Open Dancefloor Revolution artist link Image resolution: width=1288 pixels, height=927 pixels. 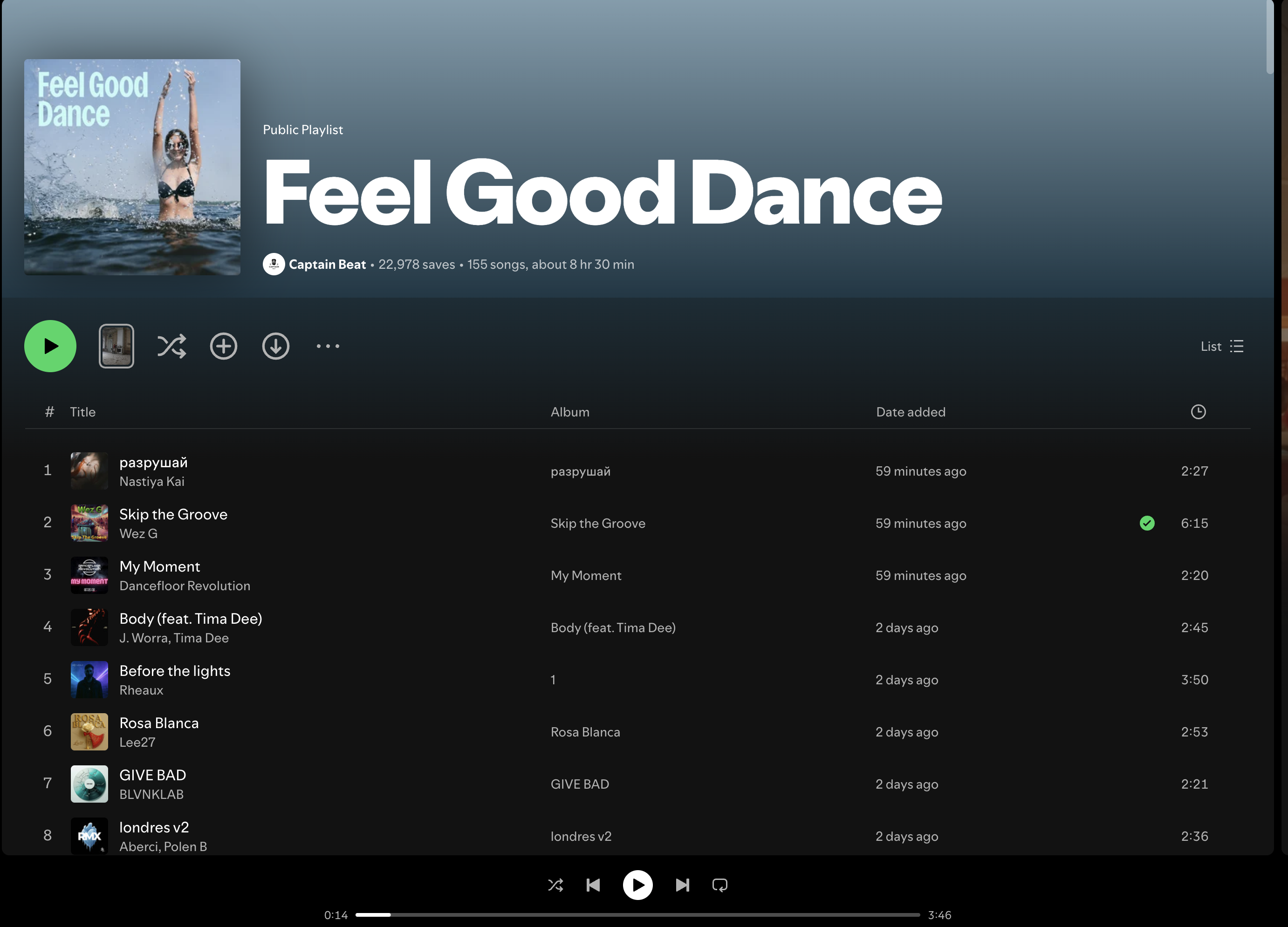point(185,586)
